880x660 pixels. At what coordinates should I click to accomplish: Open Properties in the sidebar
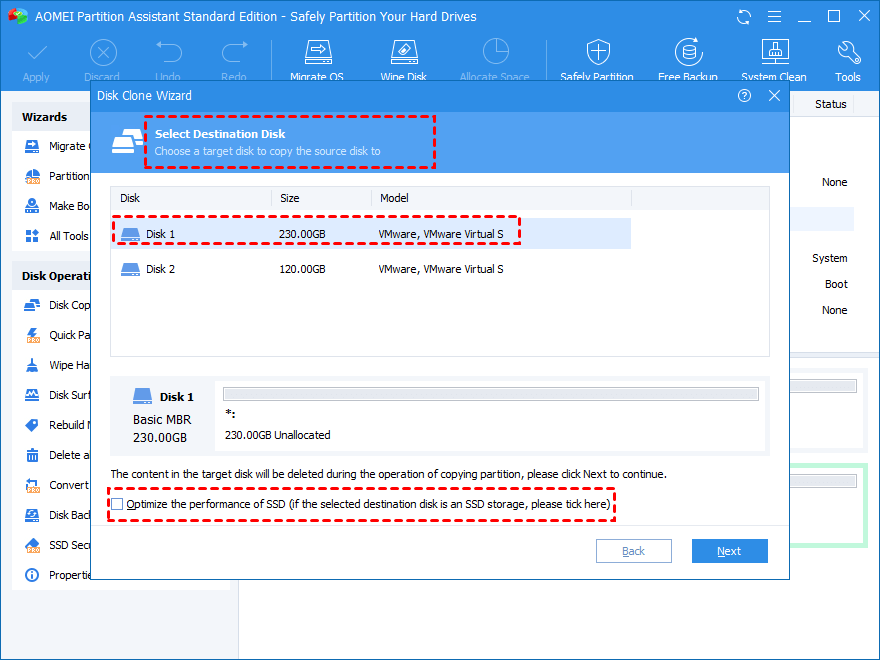click(x=57, y=575)
